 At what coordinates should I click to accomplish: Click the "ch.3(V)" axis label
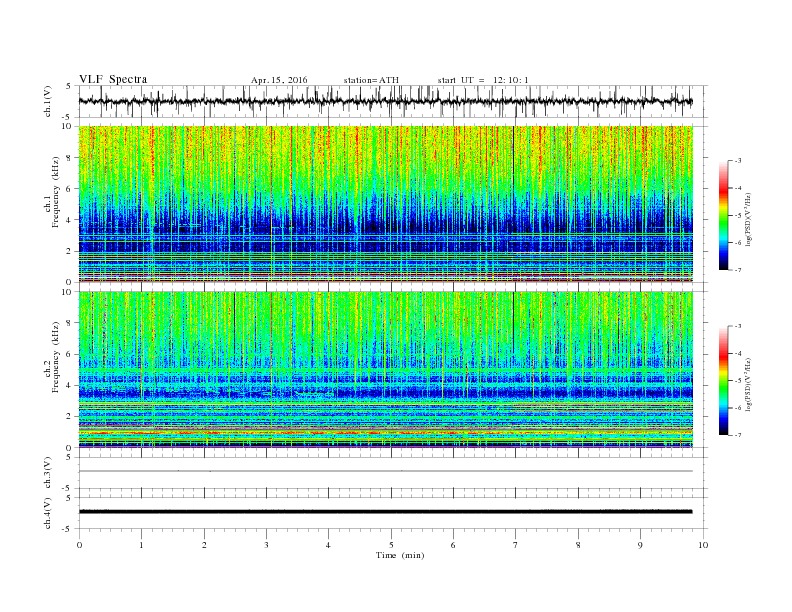click(48, 473)
